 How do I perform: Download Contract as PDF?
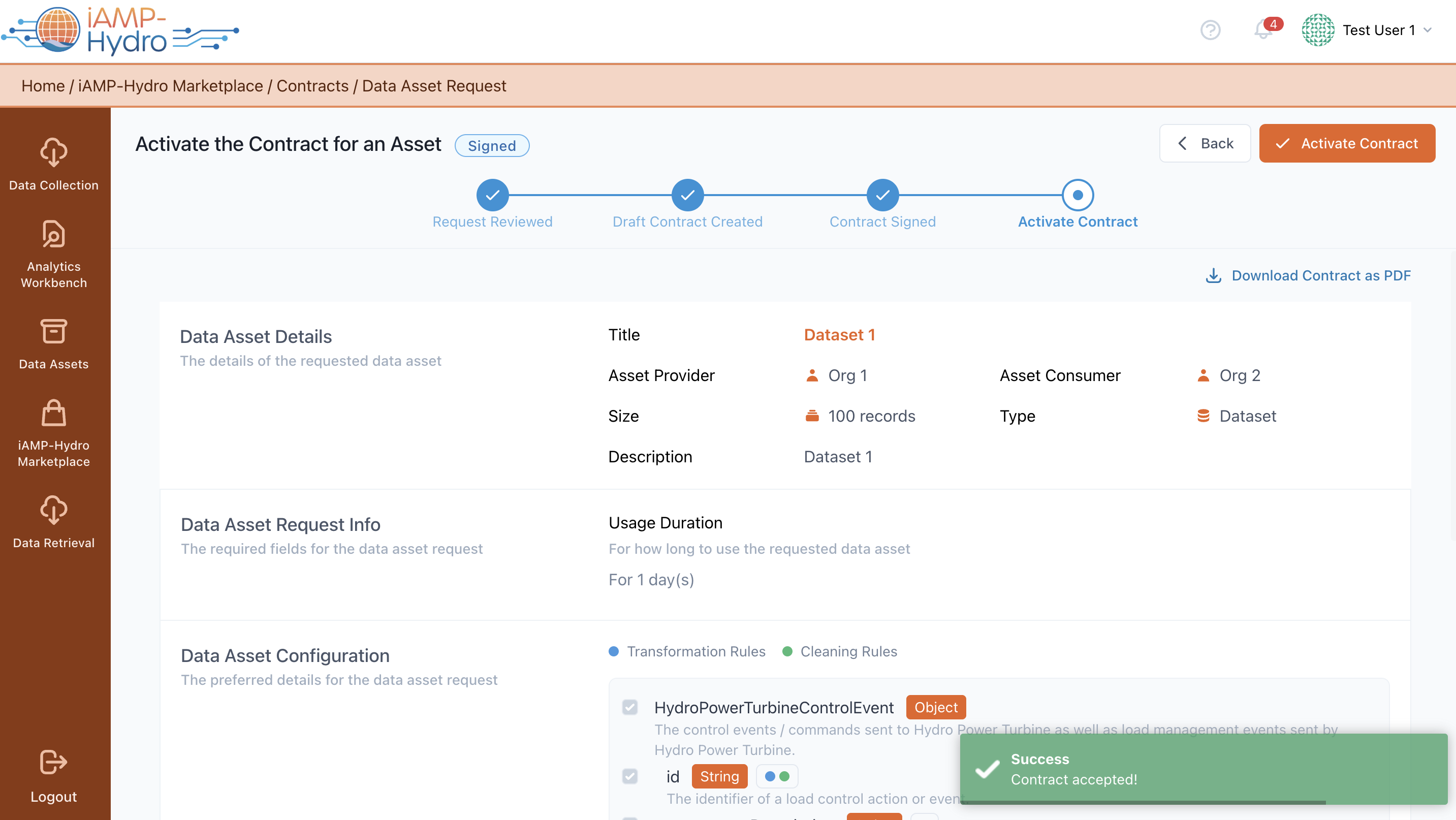click(1309, 275)
